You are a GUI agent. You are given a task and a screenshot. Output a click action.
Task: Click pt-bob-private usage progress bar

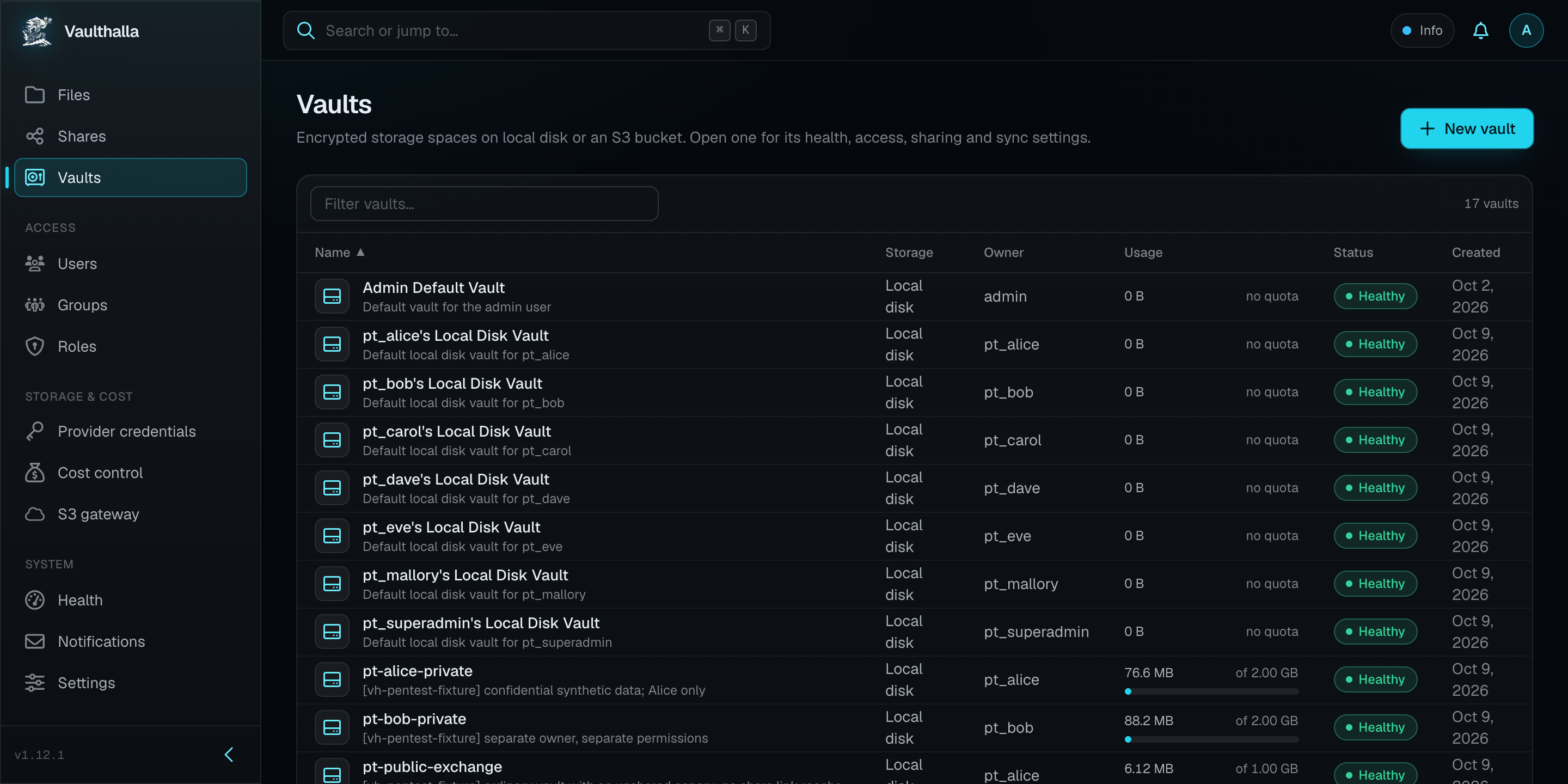click(1211, 739)
